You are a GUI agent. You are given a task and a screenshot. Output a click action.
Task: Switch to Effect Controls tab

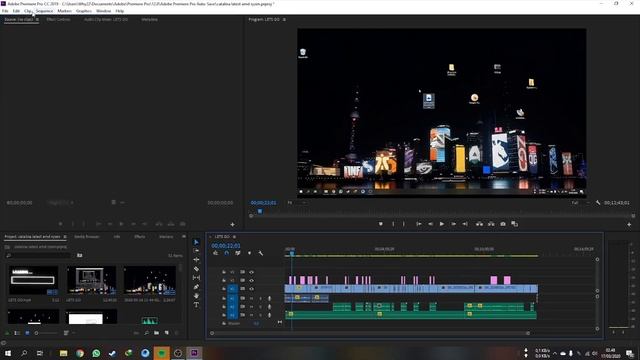tap(58, 19)
